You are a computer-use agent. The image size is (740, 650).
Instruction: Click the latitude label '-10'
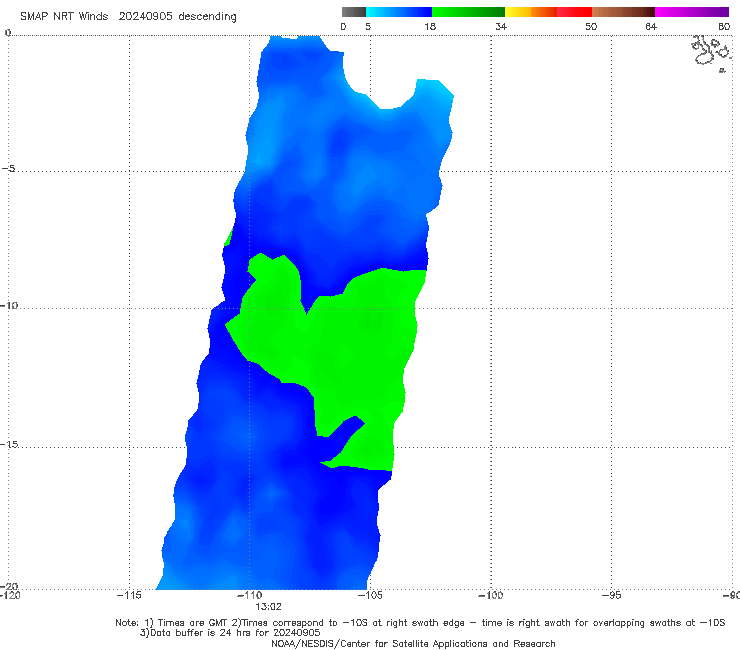pyautogui.click(x=9, y=305)
